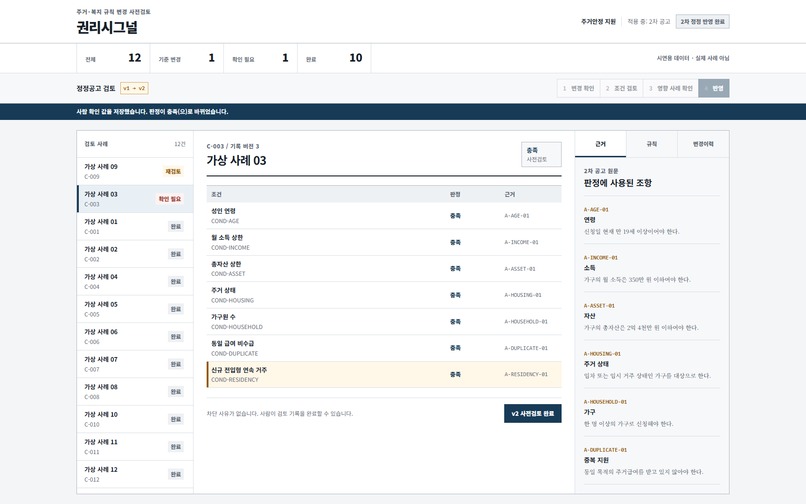Click the 판정 column header
The width and height of the screenshot is (806, 504).
click(455, 194)
